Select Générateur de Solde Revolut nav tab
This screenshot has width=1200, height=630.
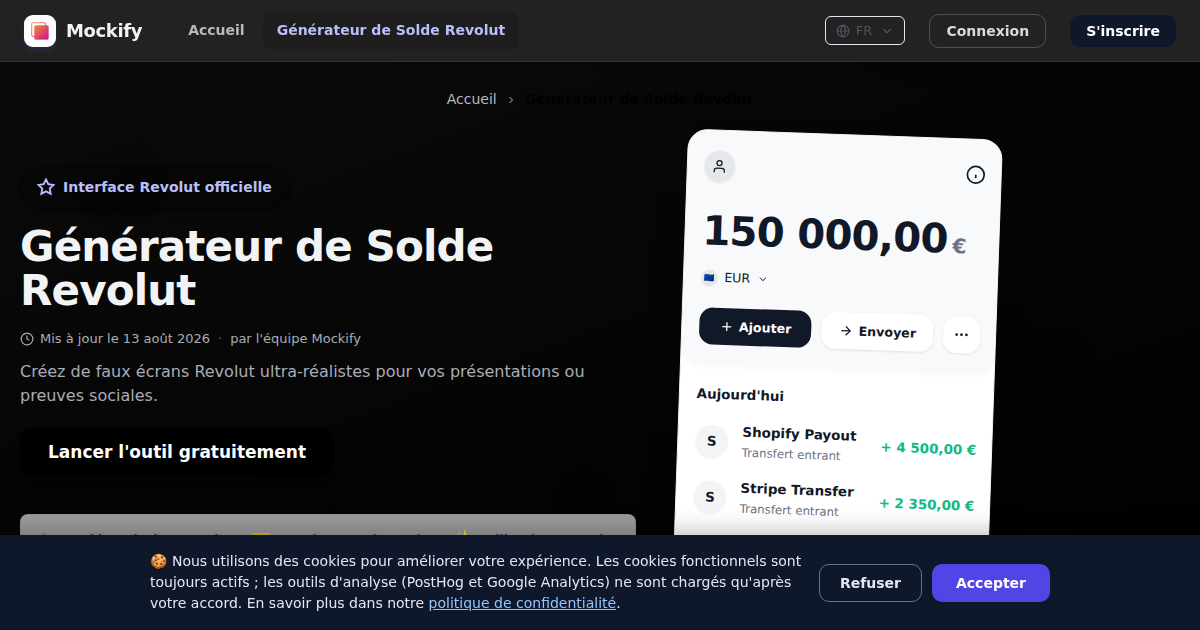[x=391, y=30]
